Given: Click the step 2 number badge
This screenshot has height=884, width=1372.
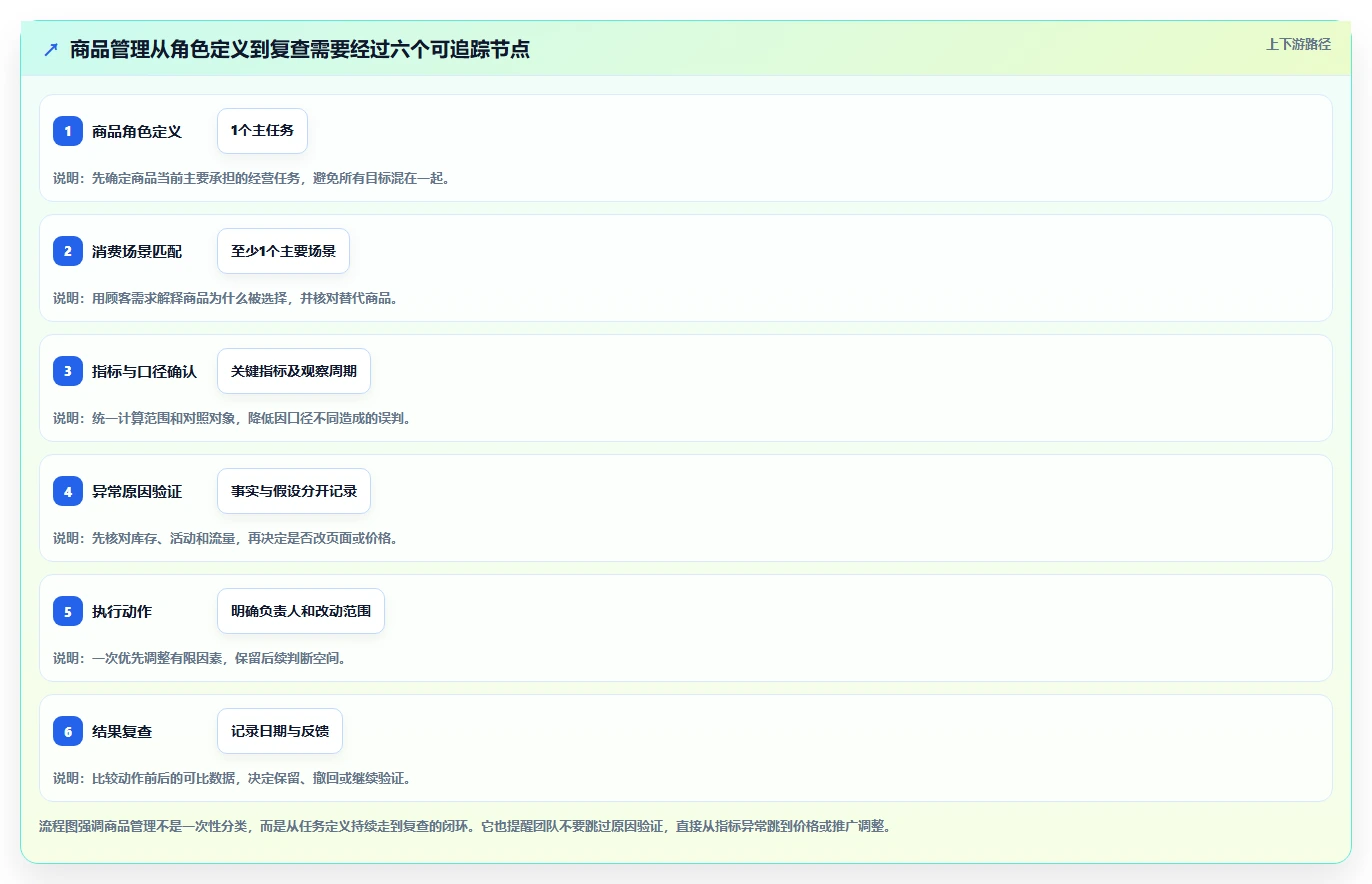Looking at the screenshot, I should click(68, 251).
